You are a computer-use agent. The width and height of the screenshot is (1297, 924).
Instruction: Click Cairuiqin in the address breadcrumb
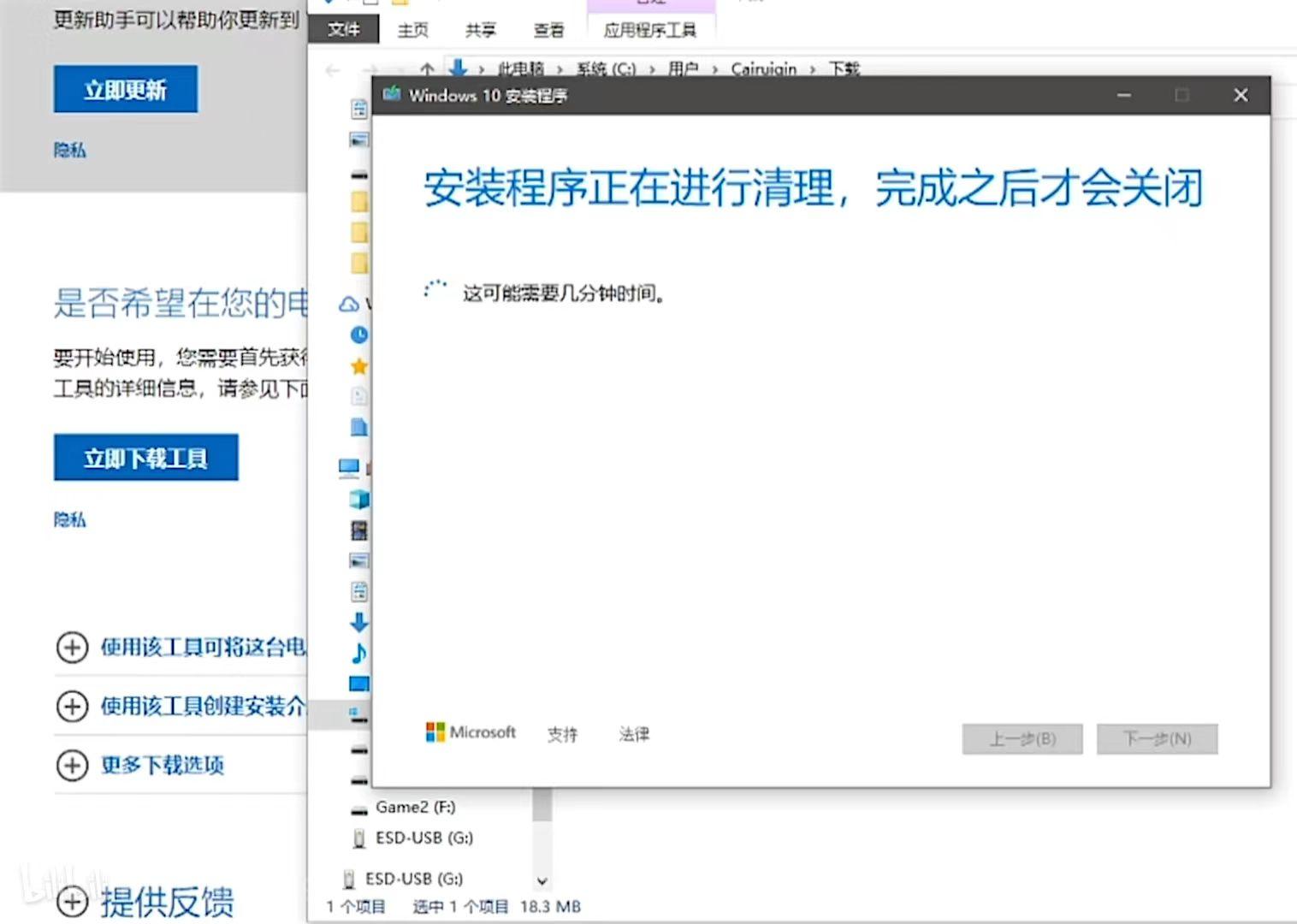763,69
